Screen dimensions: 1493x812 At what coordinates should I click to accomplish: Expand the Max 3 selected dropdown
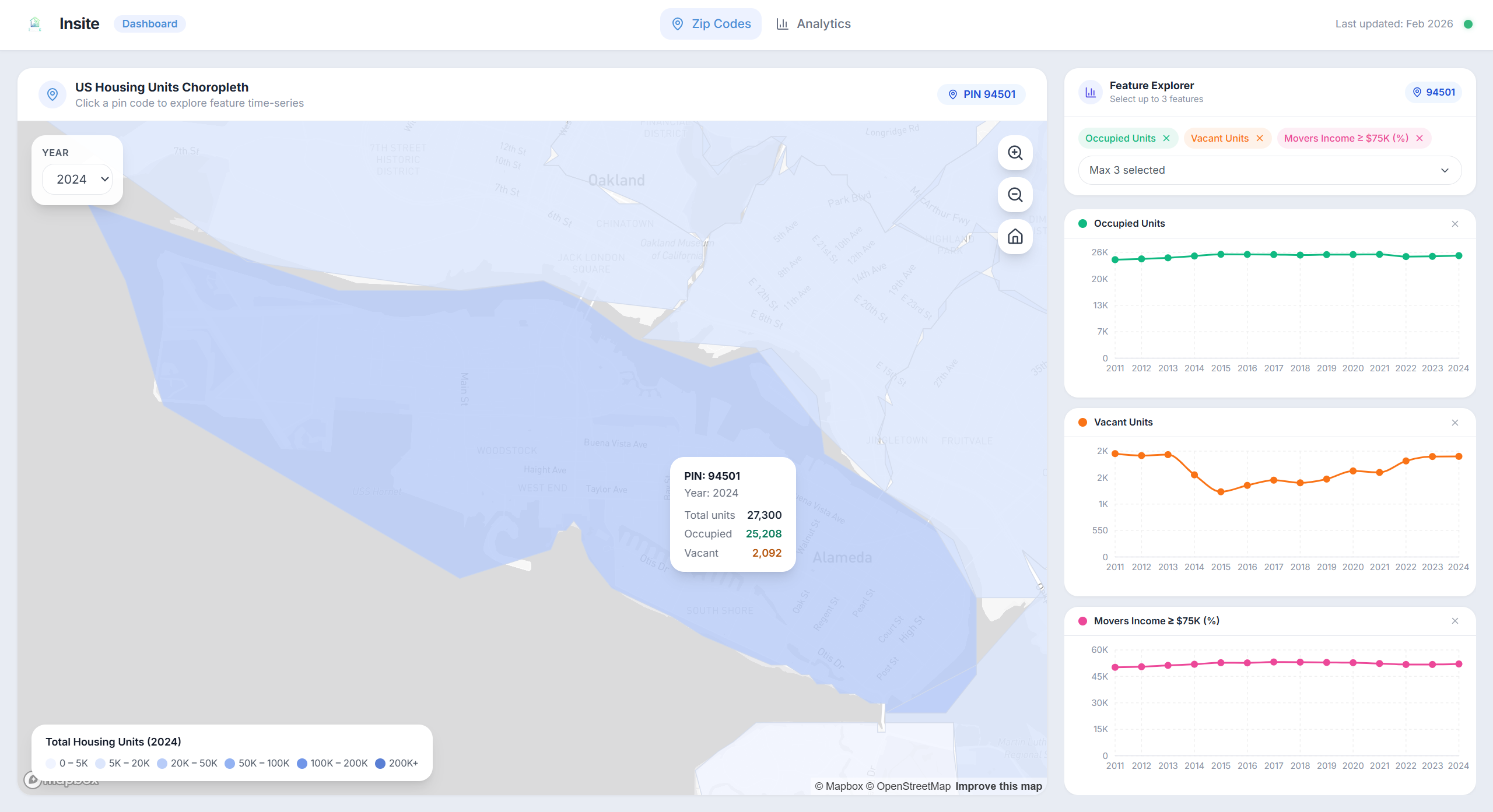1270,170
